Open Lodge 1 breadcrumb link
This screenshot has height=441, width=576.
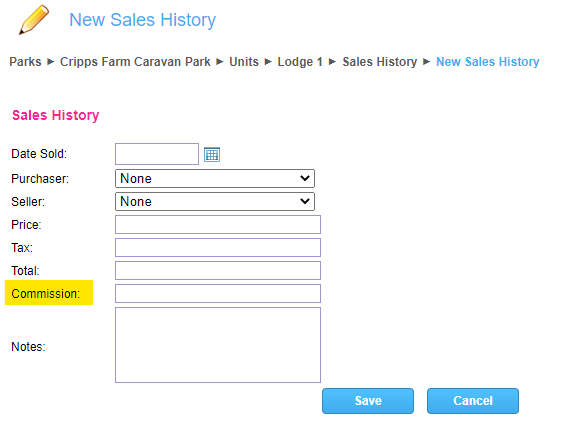(x=300, y=62)
